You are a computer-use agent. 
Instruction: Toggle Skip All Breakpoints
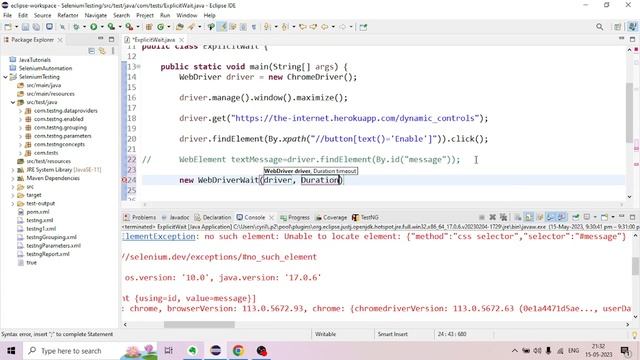coord(62,27)
